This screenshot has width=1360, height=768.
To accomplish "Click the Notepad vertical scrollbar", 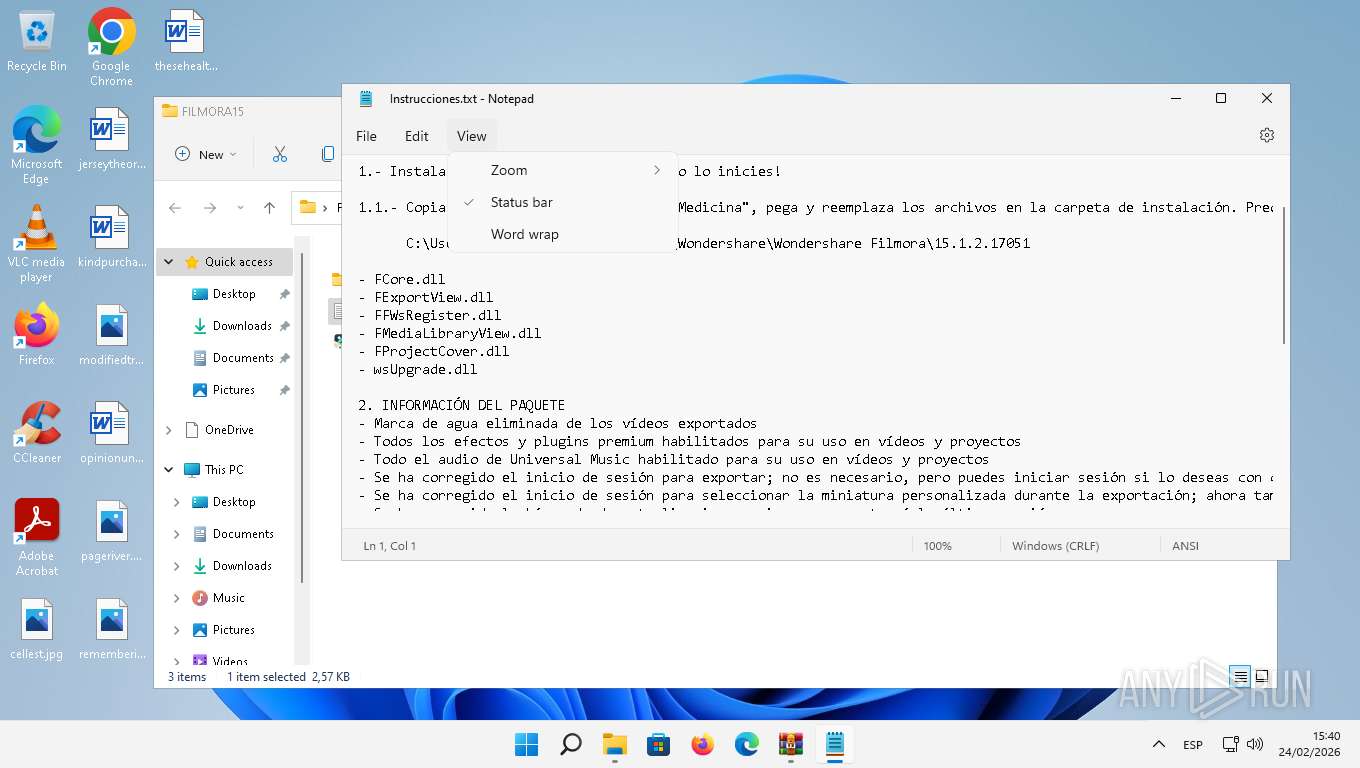I will 1283,275.
